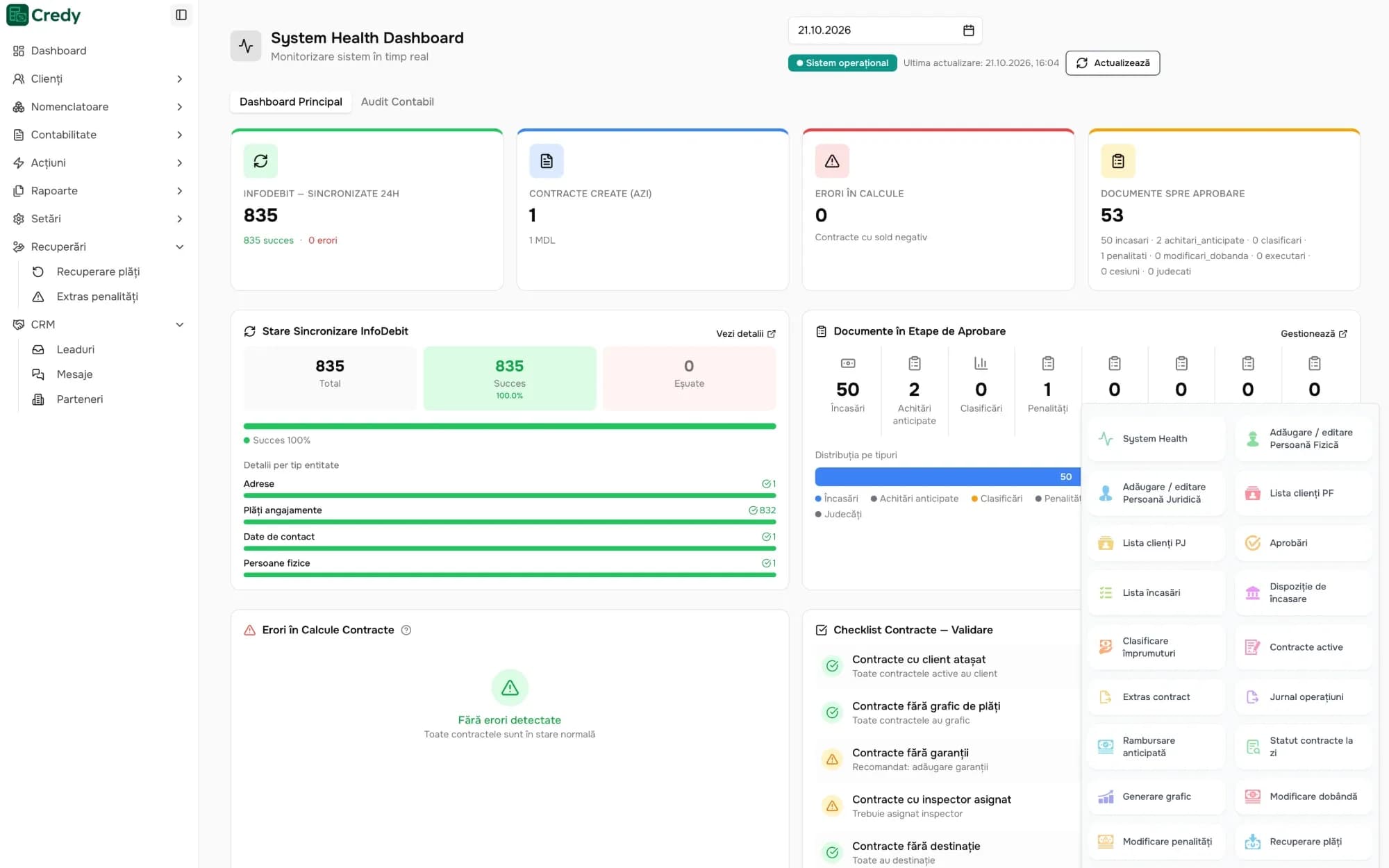Viewport: 1389px width, 868px height.
Task: Click the blue Distribuția pe tipuri bar
Action: (x=947, y=476)
